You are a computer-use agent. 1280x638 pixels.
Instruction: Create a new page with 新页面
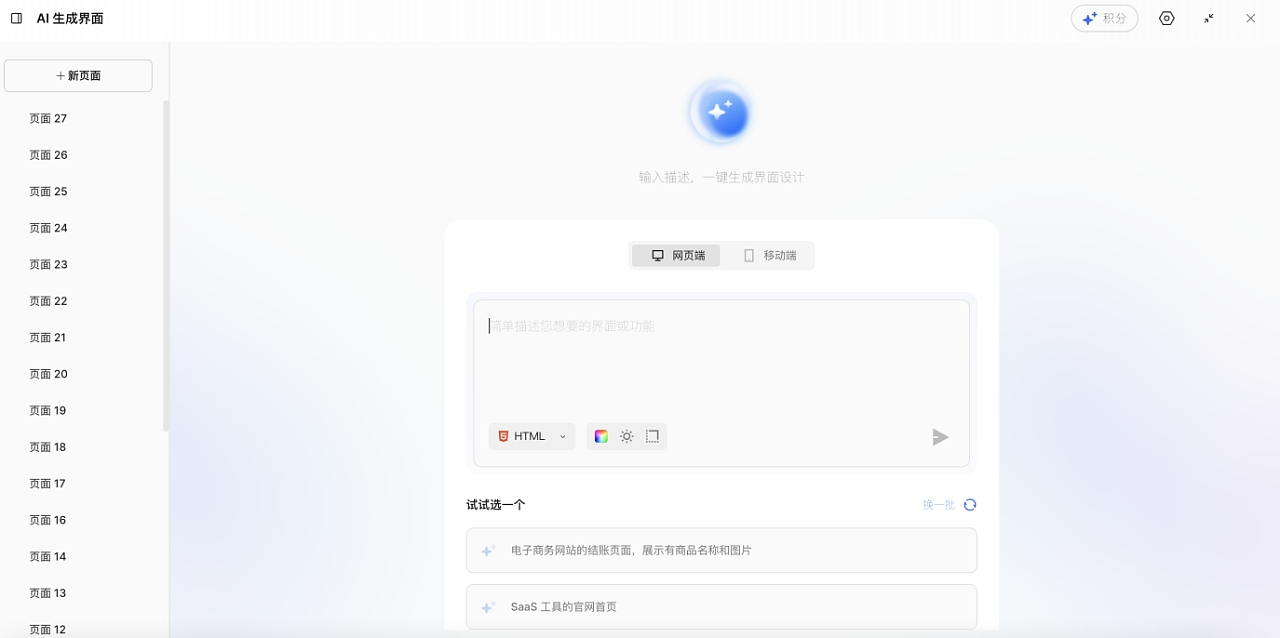[x=78, y=75]
